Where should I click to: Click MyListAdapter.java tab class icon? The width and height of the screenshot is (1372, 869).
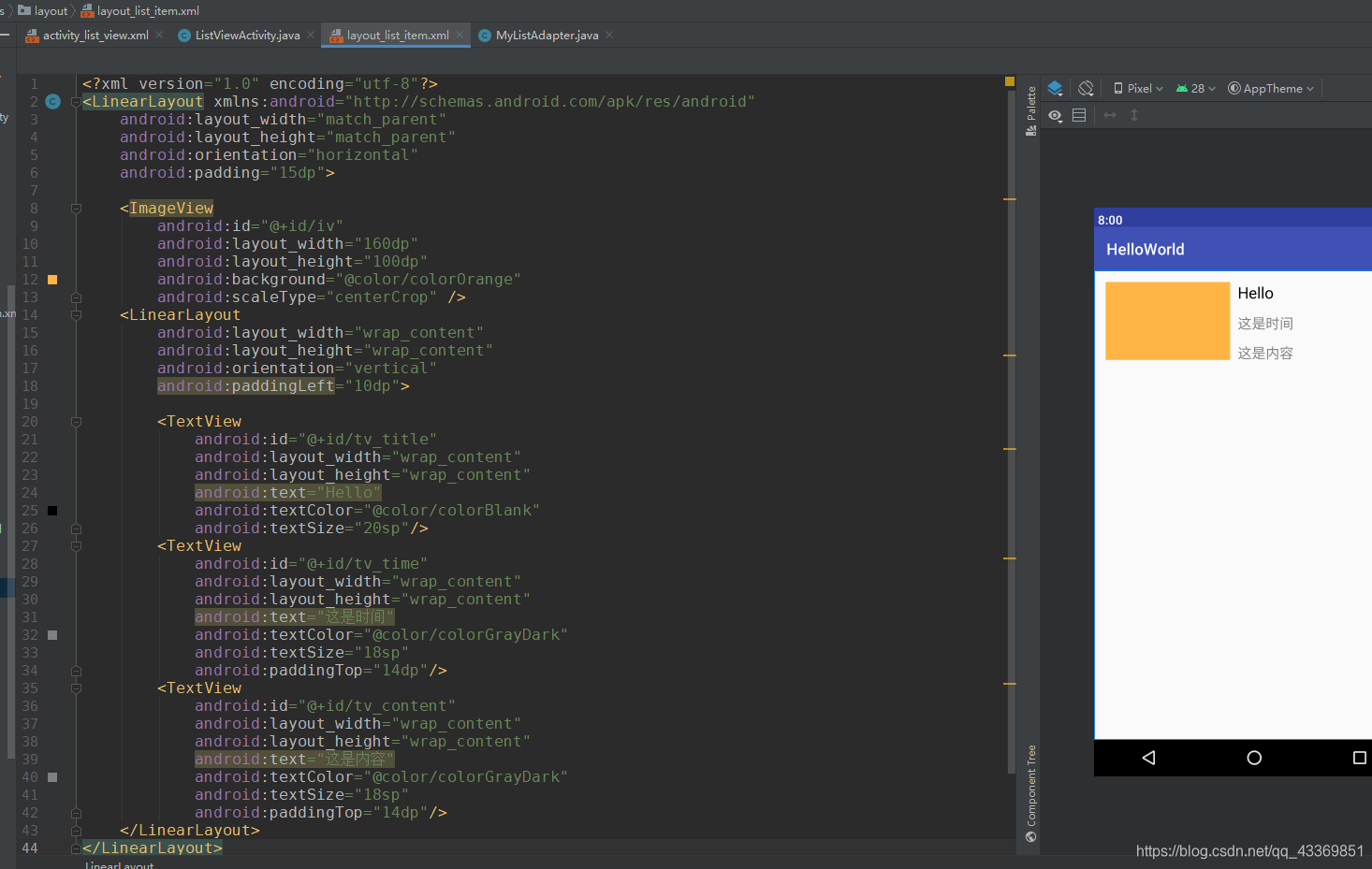tap(485, 36)
